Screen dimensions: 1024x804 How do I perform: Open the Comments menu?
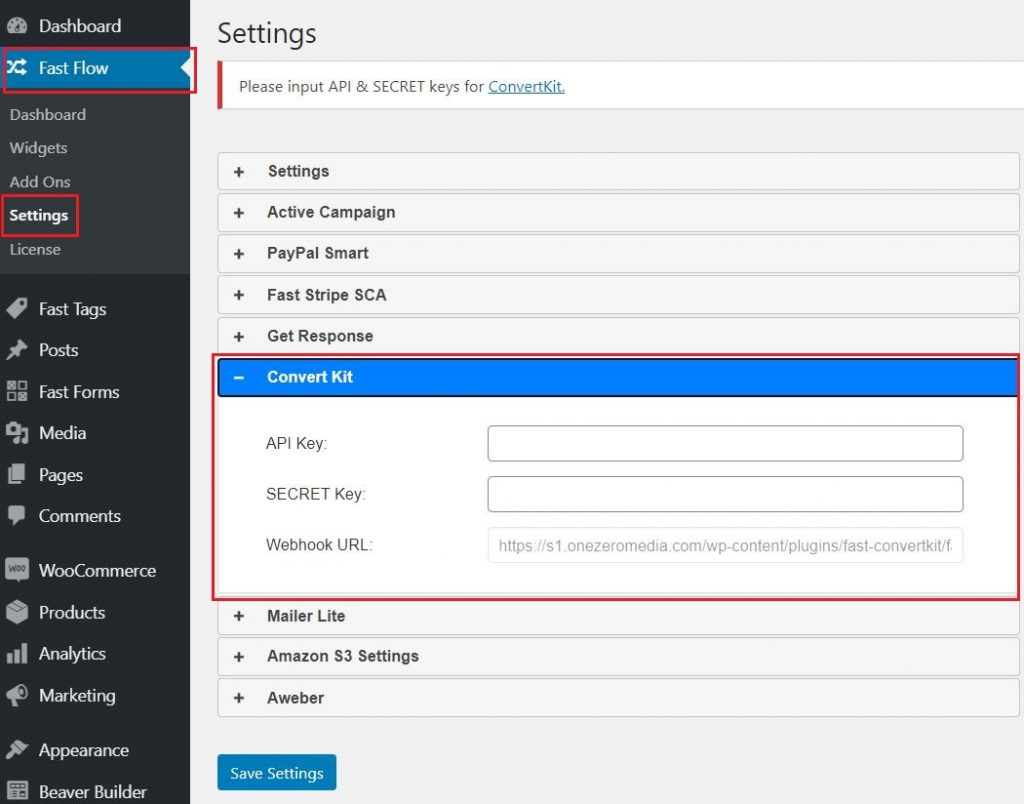[95, 516]
